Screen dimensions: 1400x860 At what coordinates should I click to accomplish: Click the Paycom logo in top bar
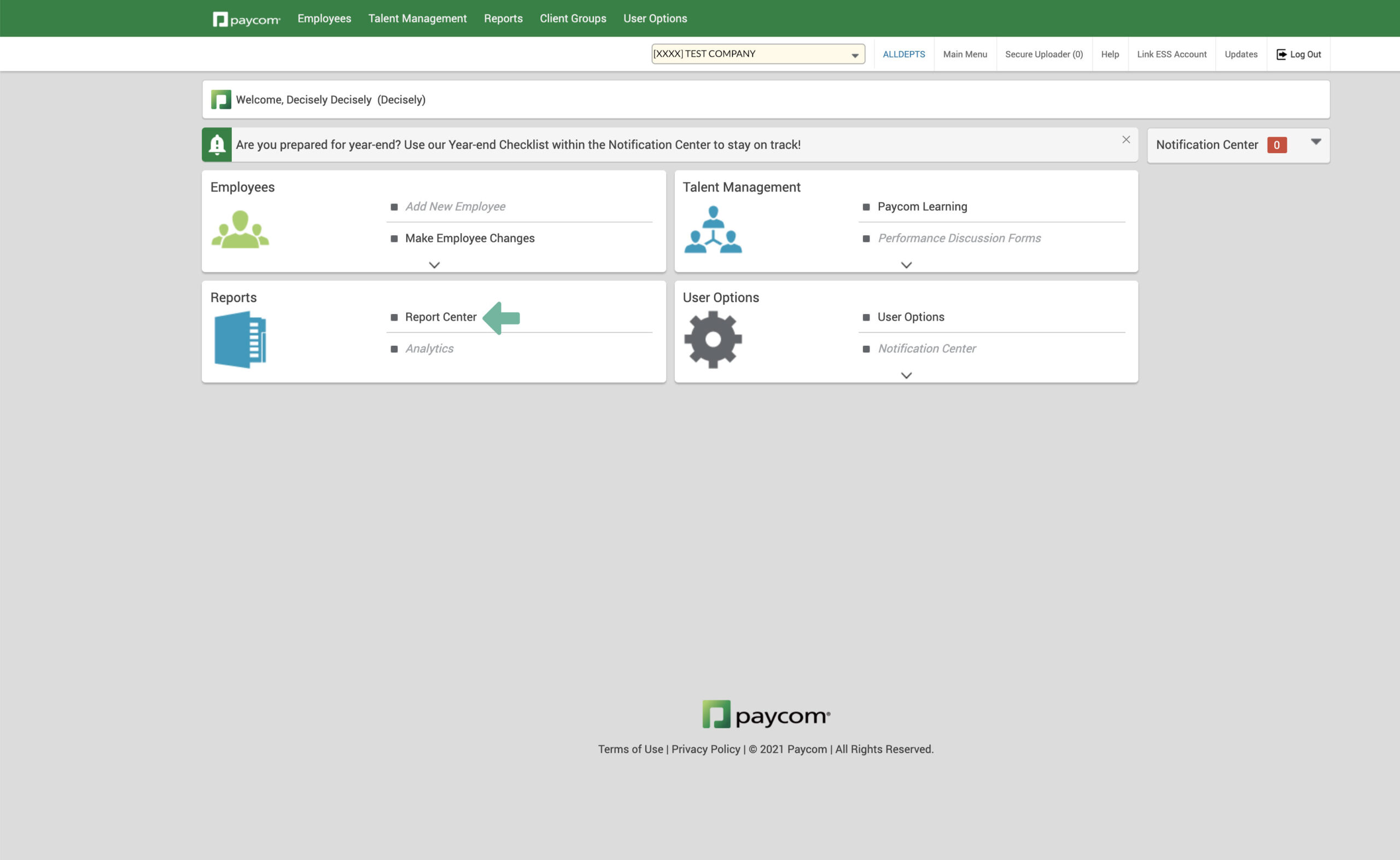pyautogui.click(x=246, y=19)
